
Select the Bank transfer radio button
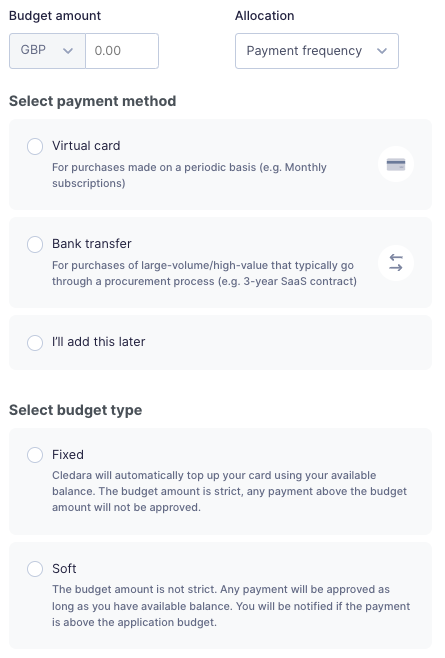coord(35,244)
